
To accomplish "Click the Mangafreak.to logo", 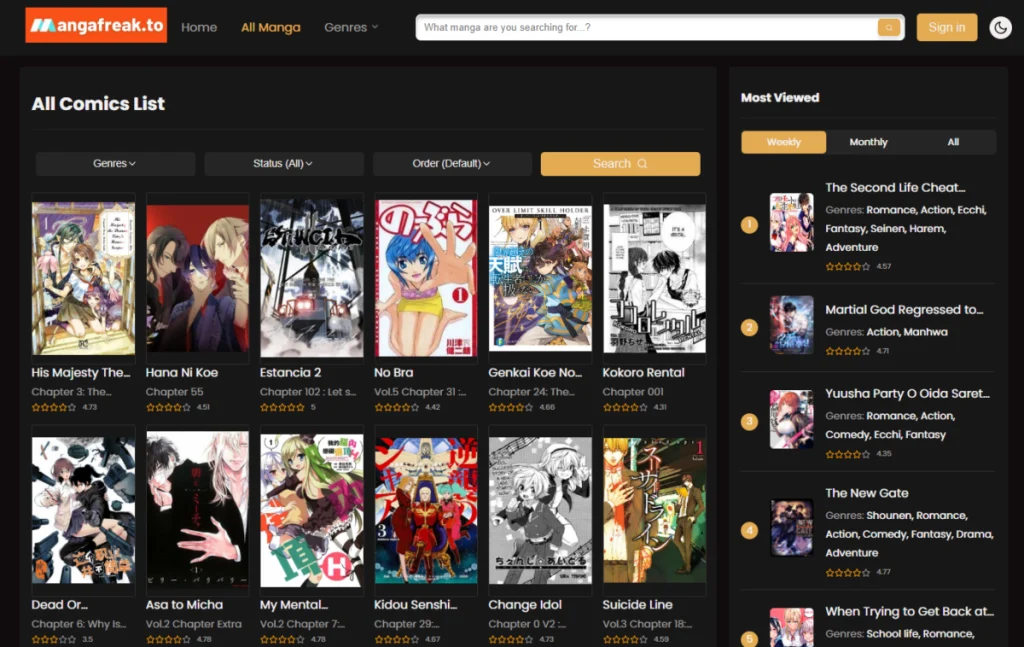I will [96, 25].
